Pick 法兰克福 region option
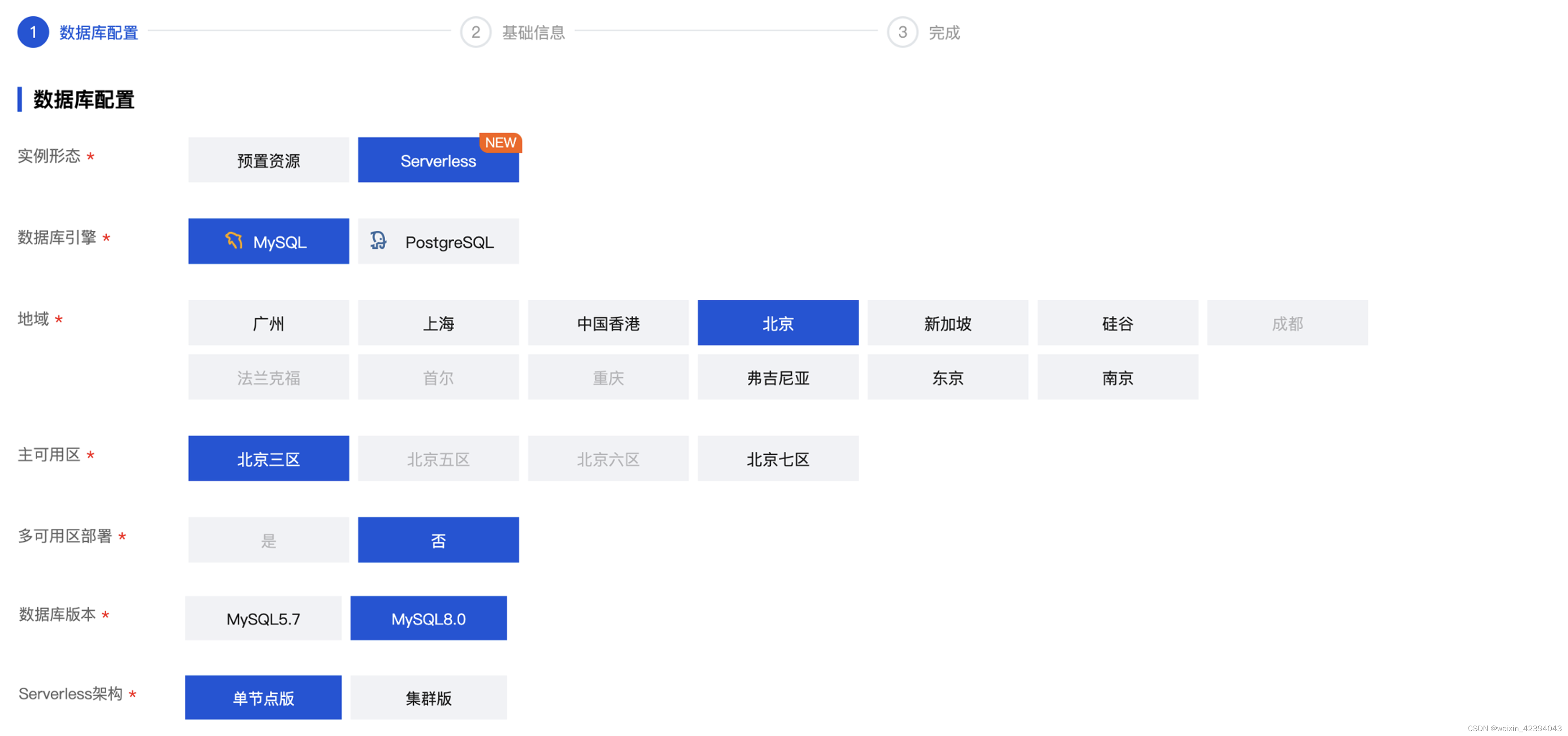The image size is (1568, 736). tap(268, 377)
